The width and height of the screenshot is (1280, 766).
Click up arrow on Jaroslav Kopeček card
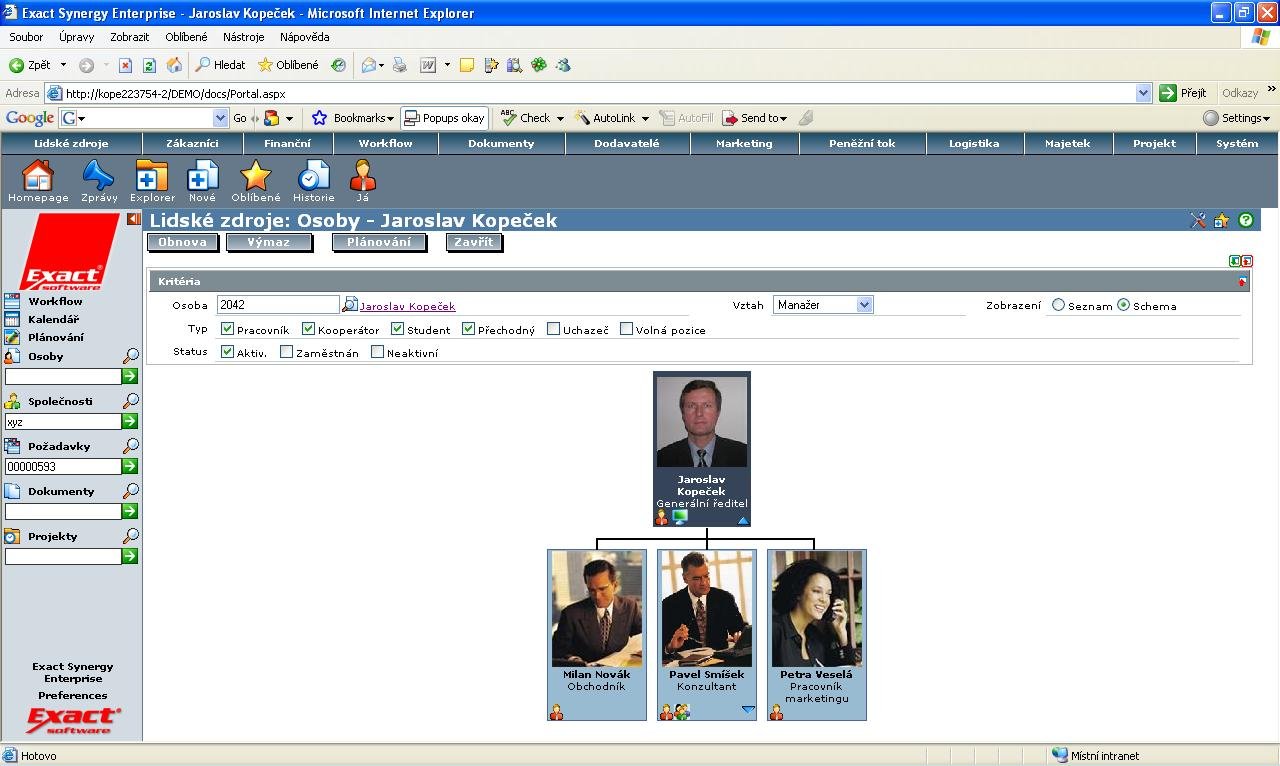743,520
